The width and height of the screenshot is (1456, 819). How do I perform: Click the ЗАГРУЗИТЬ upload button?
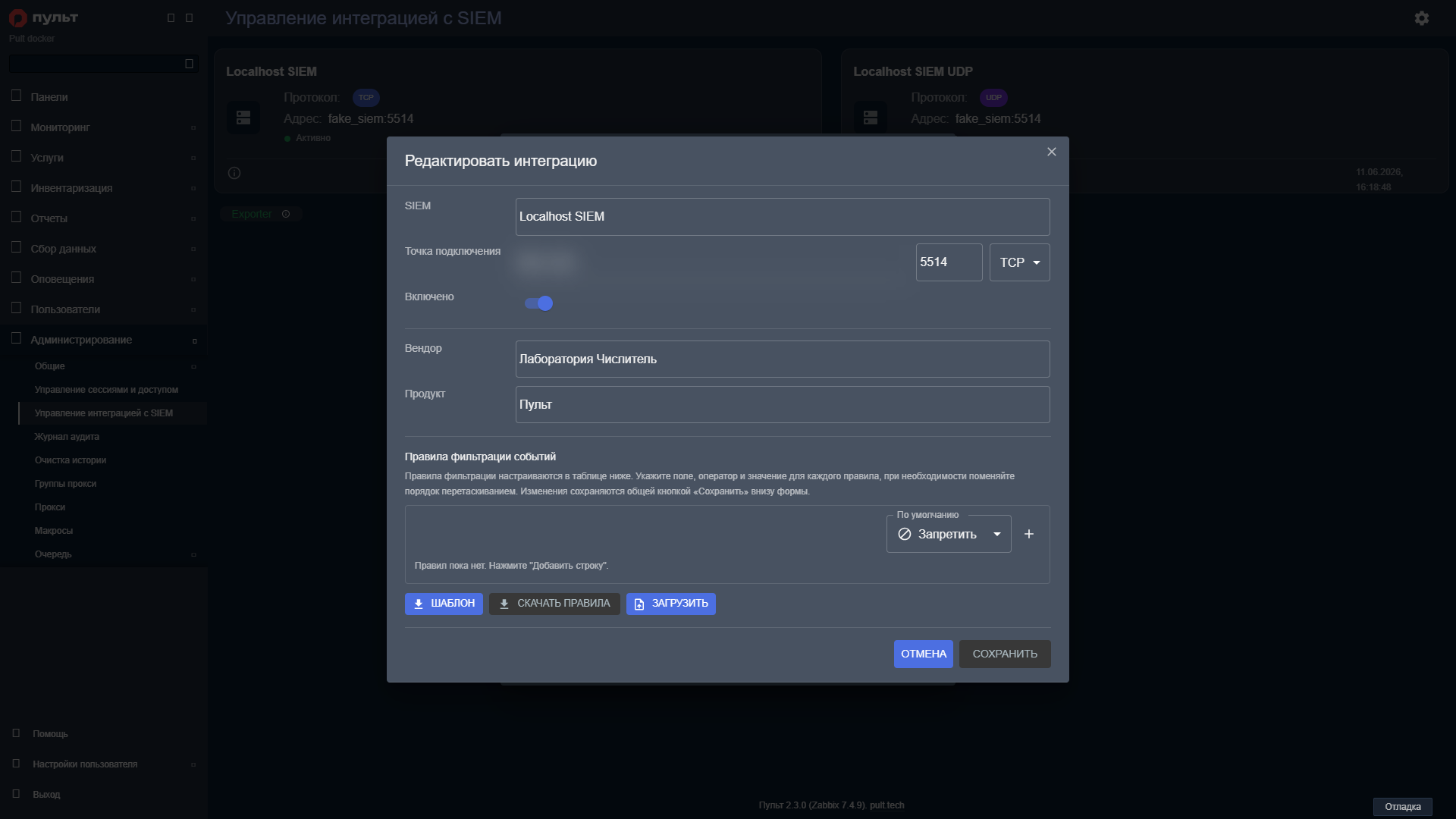(671, 604)
